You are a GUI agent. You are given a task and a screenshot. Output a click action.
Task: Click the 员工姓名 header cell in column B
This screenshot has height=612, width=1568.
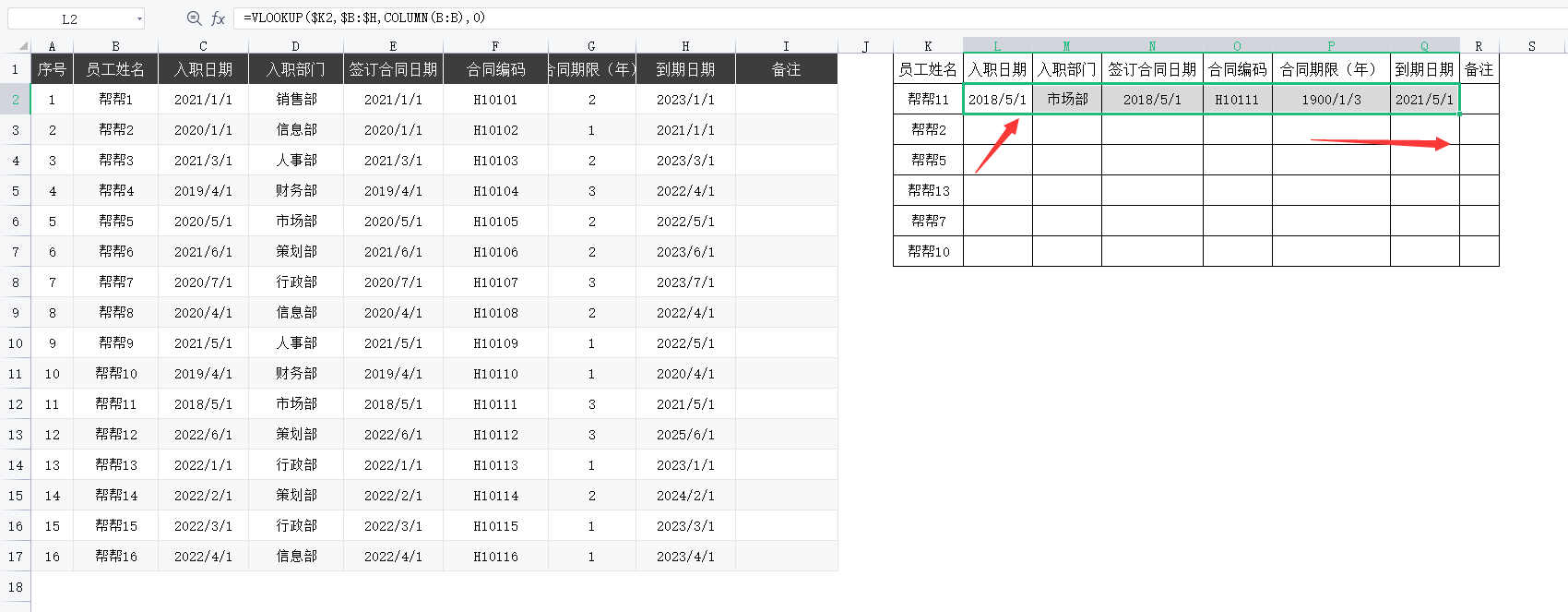115,69
